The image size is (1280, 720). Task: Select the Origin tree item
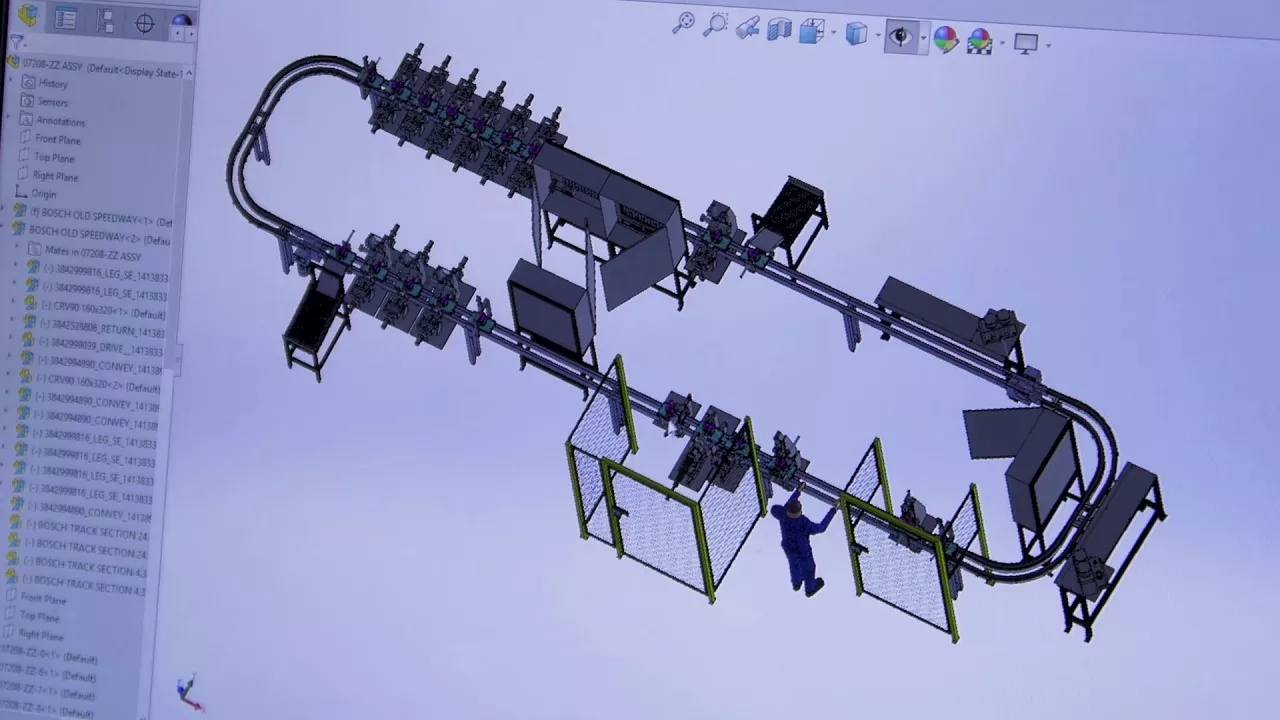(x=36, y=193)
